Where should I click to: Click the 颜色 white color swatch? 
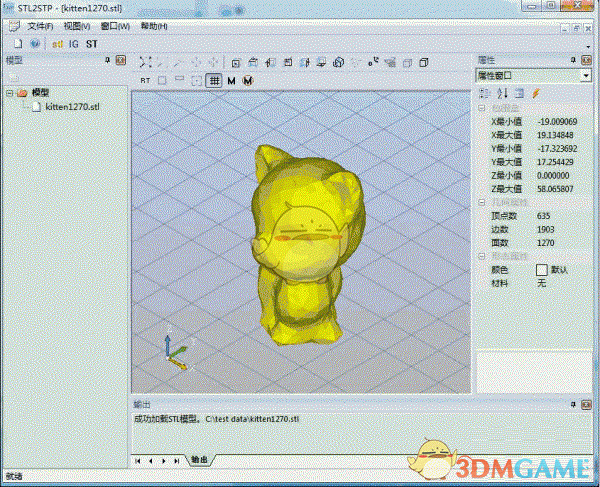coord(542,270)
